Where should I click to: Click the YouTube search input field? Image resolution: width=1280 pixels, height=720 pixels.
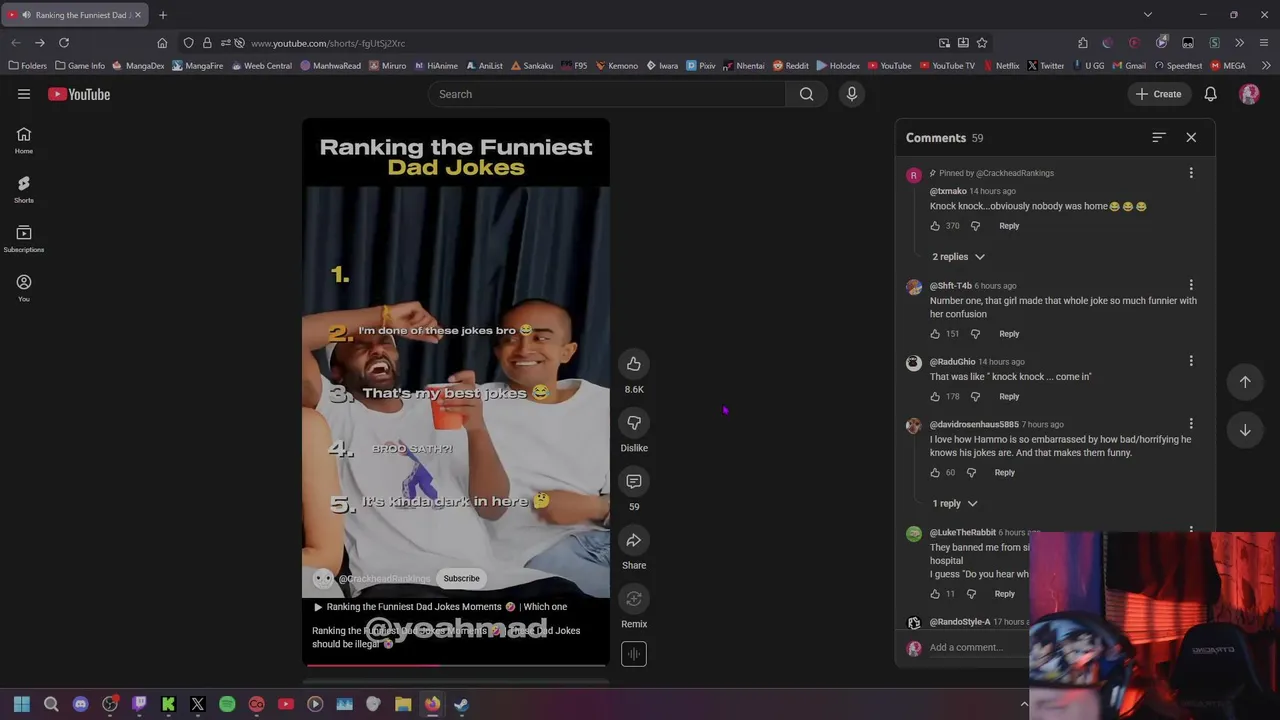607,94
